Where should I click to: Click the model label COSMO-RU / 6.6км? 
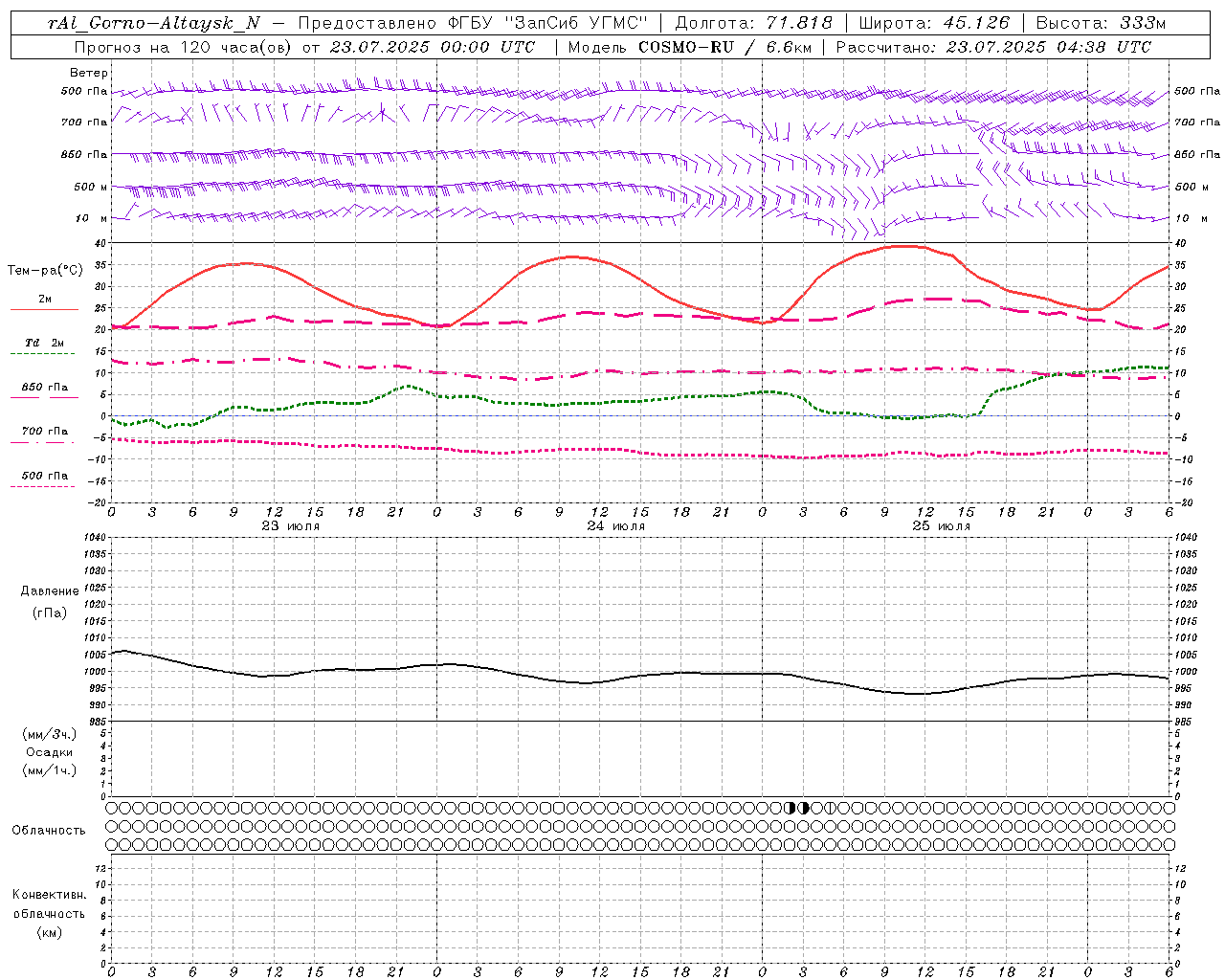[725, 47]
